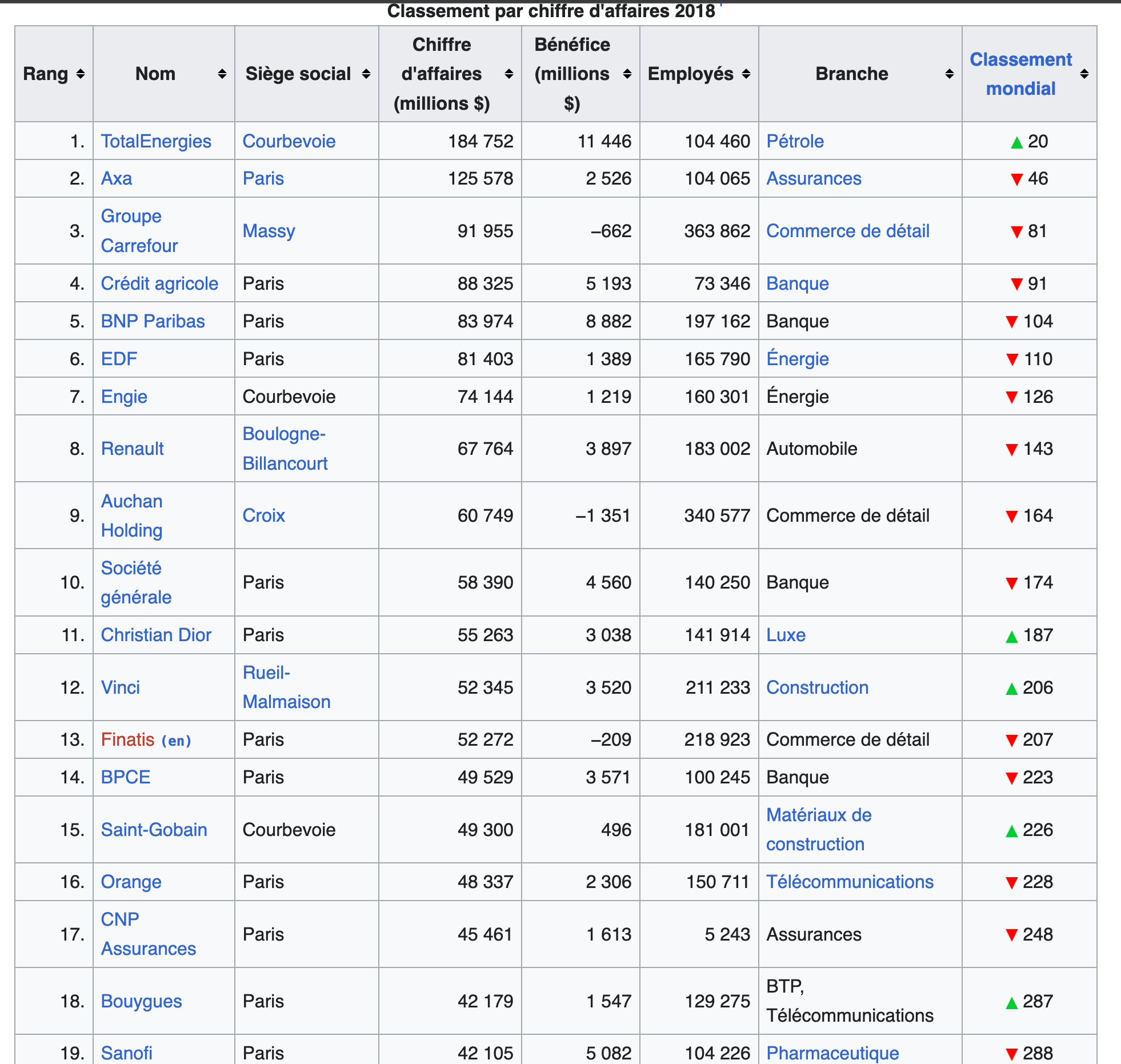Open the Croix city link

(263, 515)
